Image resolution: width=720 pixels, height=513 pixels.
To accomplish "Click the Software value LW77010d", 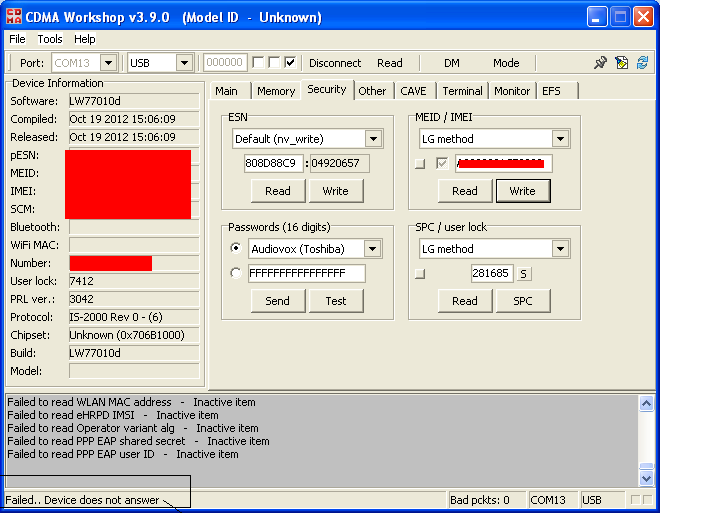I will pyautogui.click(x=134, y=101).
